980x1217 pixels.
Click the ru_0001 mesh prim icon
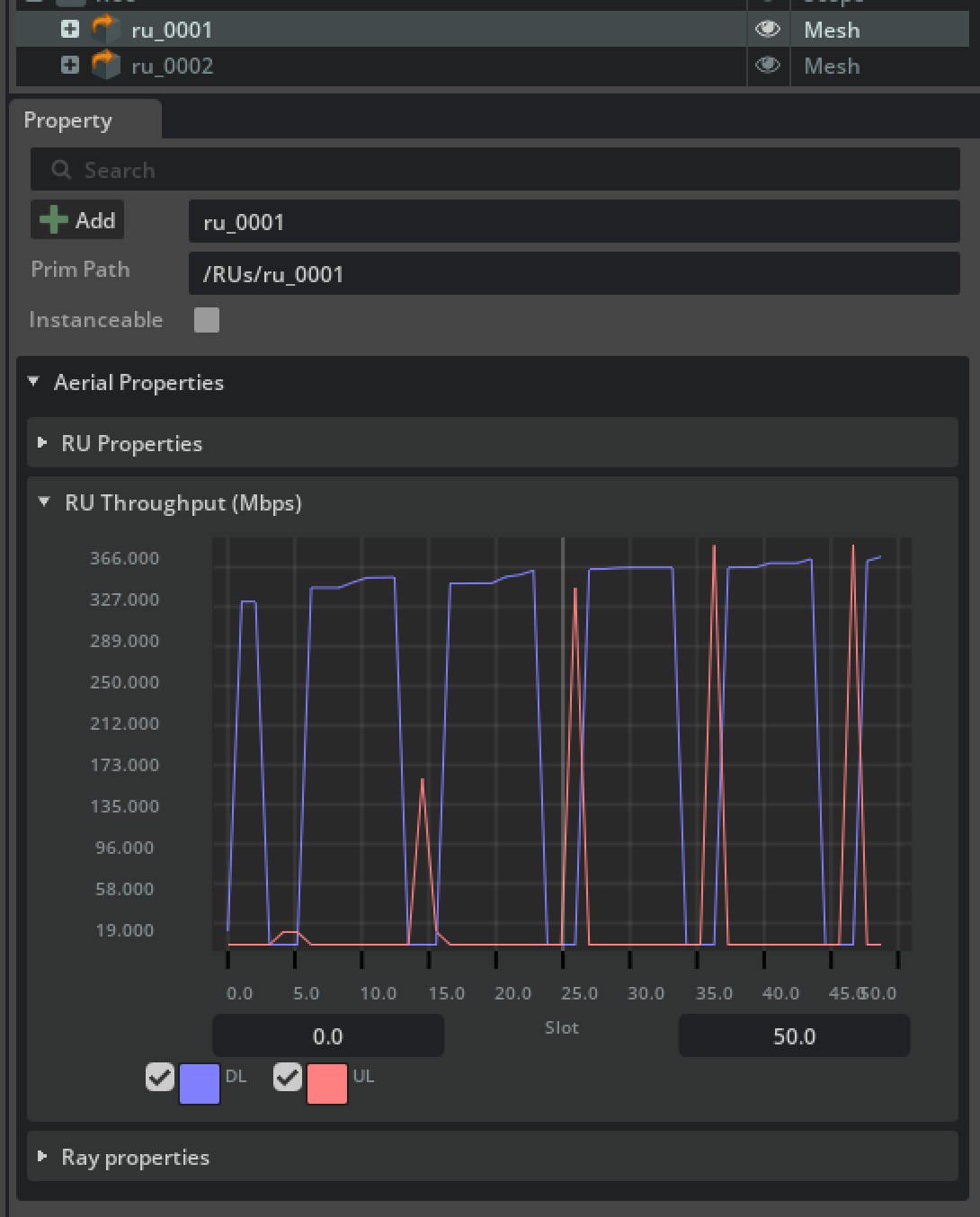tap(106, 30)
